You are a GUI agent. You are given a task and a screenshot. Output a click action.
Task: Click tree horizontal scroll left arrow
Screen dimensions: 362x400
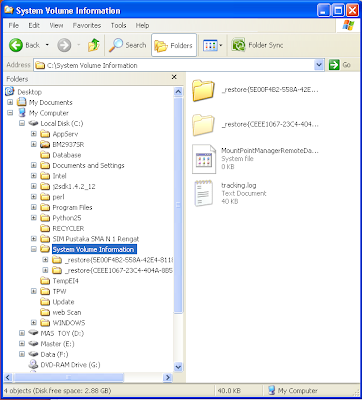click(8, 377)
